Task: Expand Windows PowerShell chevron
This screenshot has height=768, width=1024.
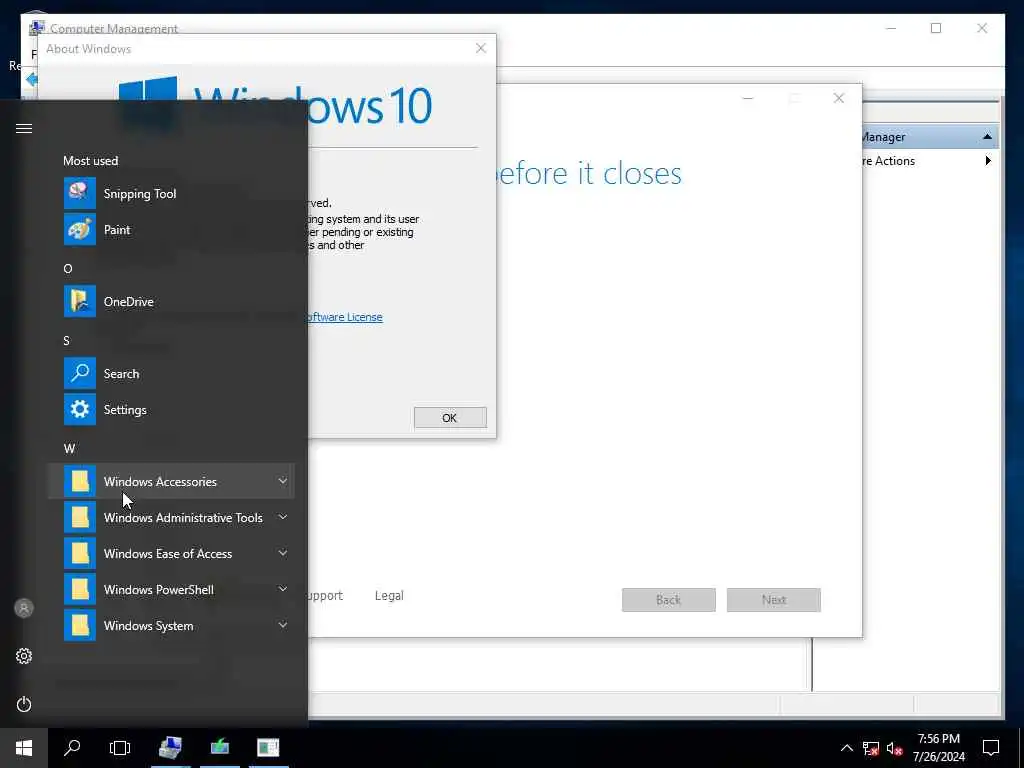Action: 283,589
